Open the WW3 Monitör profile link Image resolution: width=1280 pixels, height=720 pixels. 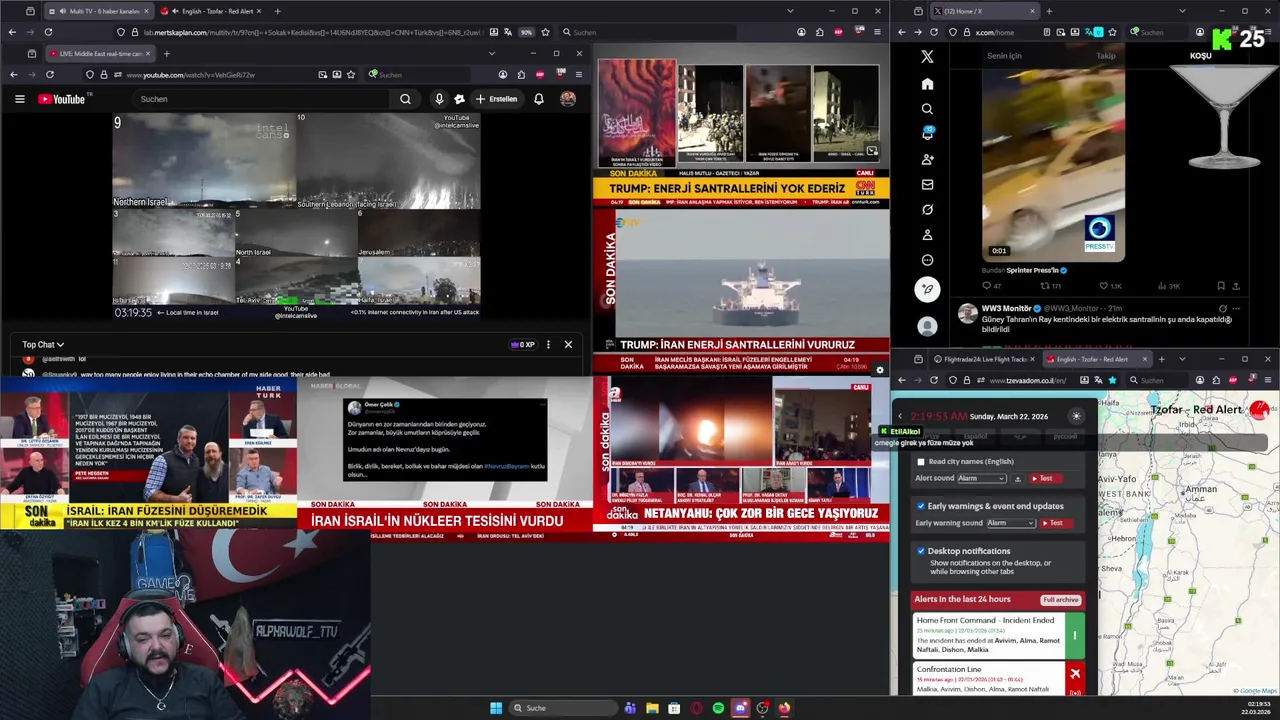1006,308
